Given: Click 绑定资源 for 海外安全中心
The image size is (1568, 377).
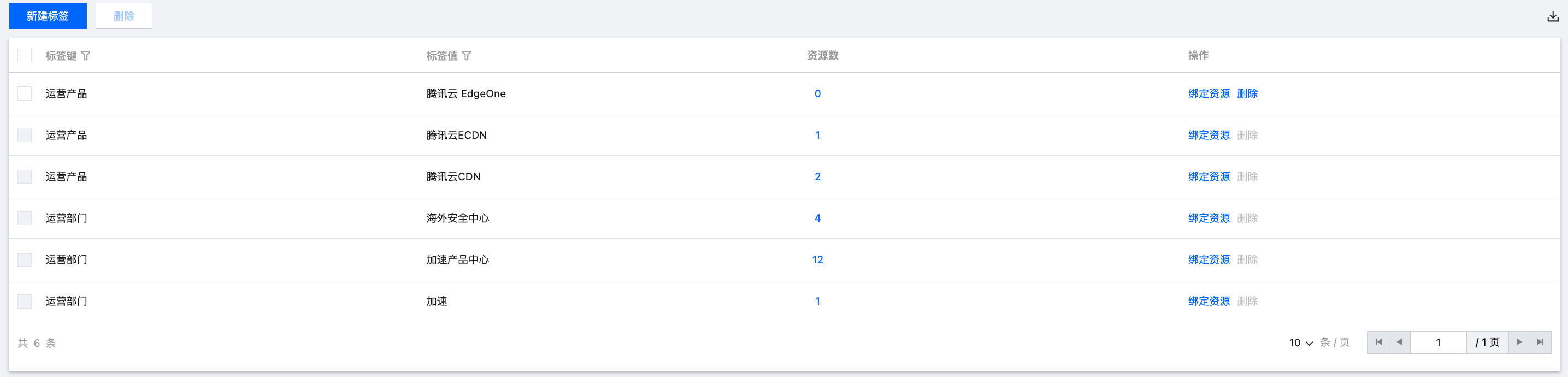Looking at the screenshot, I should [1209, 218].
